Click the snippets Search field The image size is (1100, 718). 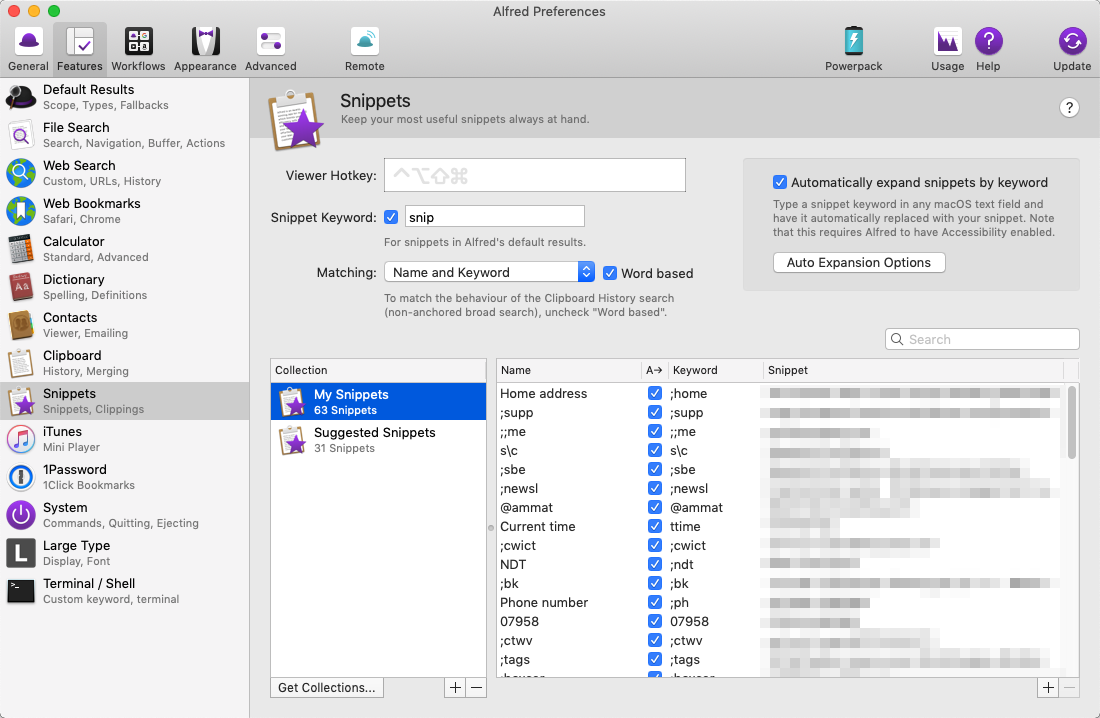pos(982,339)
